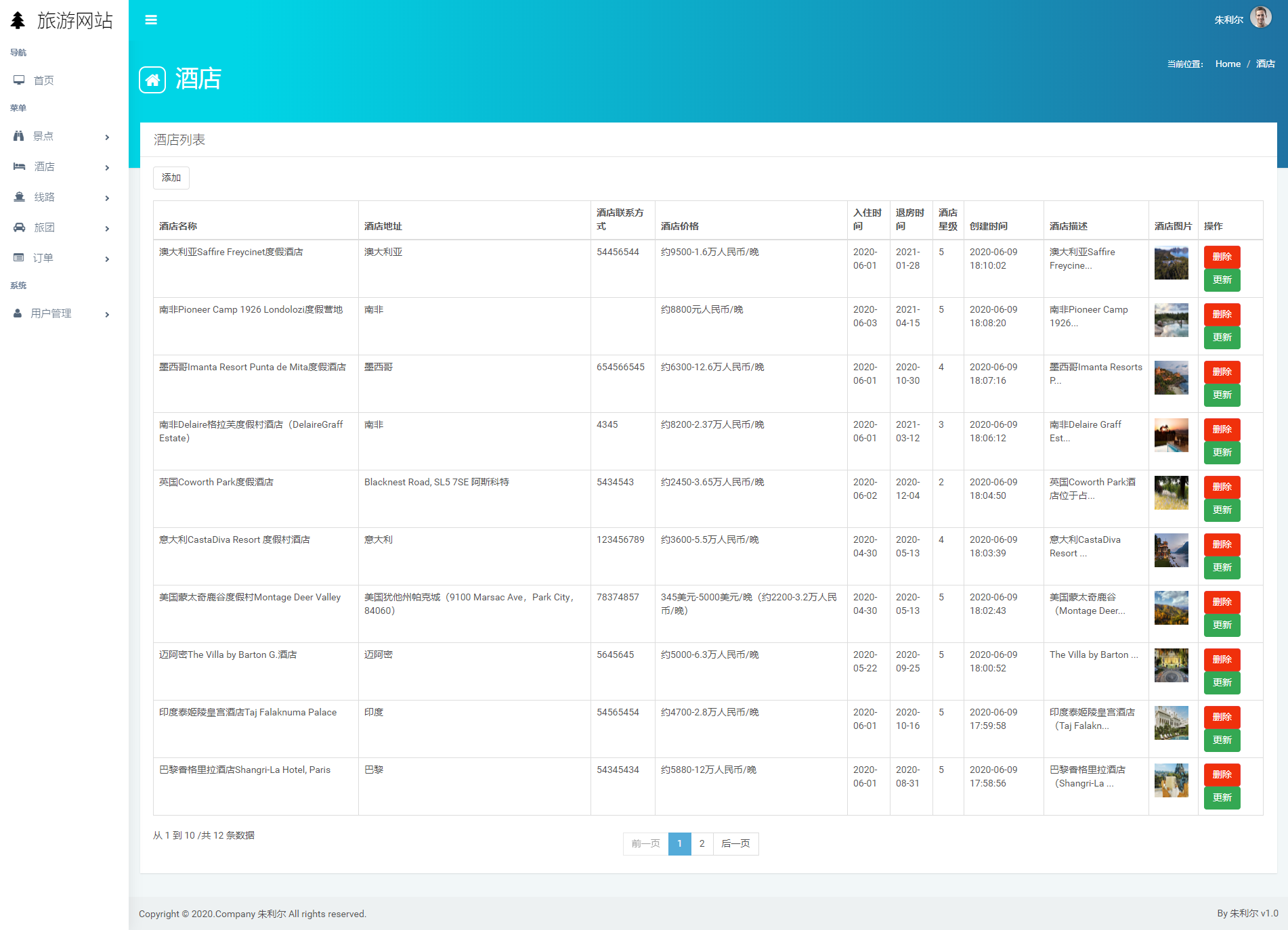Image resolution: width=1288 pixels, height=930 pixels.
Task: Update the 南非Delaire格拉芙 hotel row
Action: click(1222, 453)
